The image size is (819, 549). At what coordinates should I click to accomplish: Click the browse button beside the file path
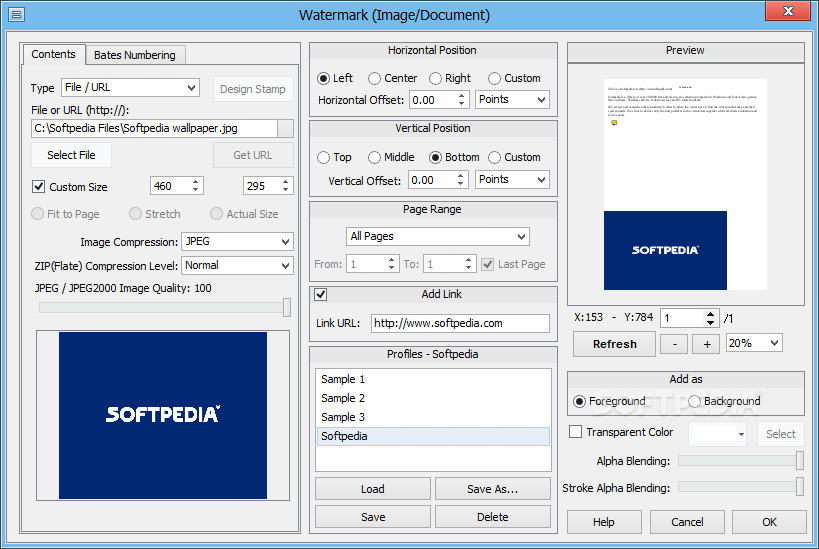click(x=285, y=129)
